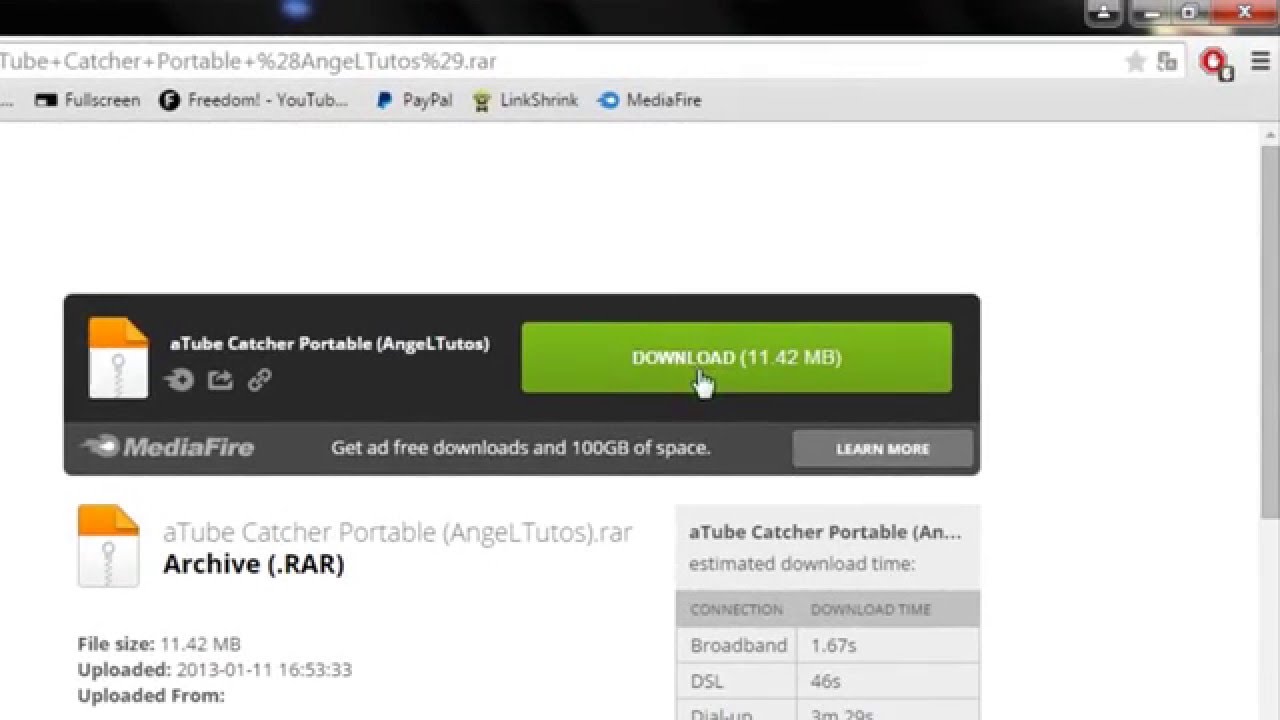Click the copy link chain icon
Screen dimensions: 1280x720
pos(260,380)
